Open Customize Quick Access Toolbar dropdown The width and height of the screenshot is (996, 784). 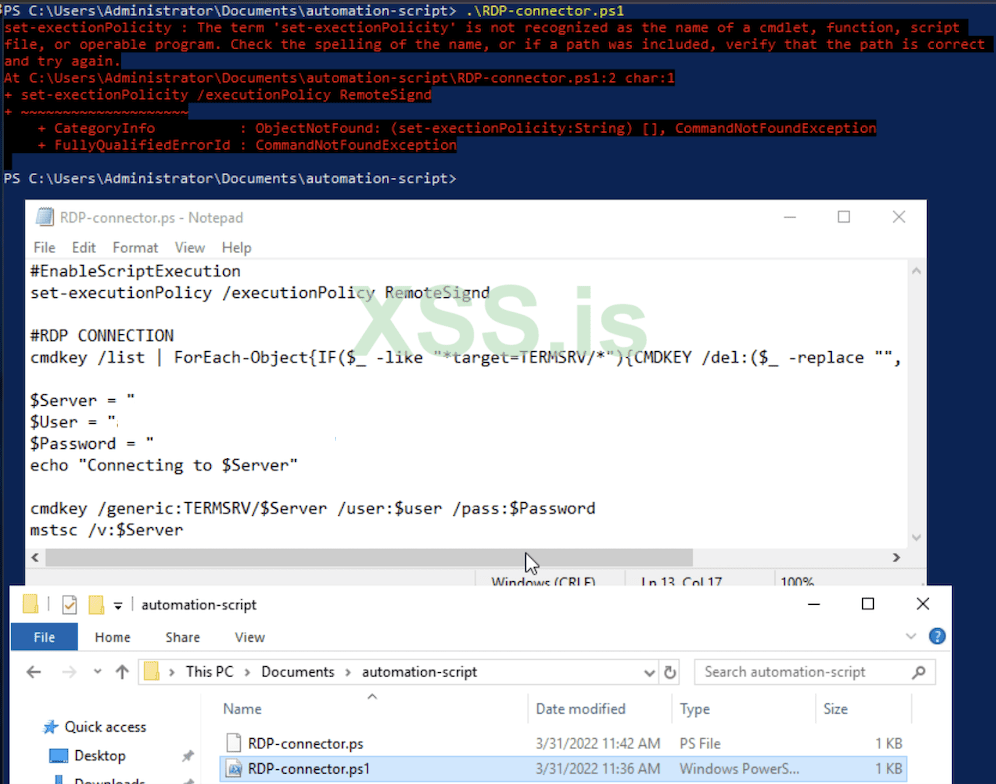[118, 605]
